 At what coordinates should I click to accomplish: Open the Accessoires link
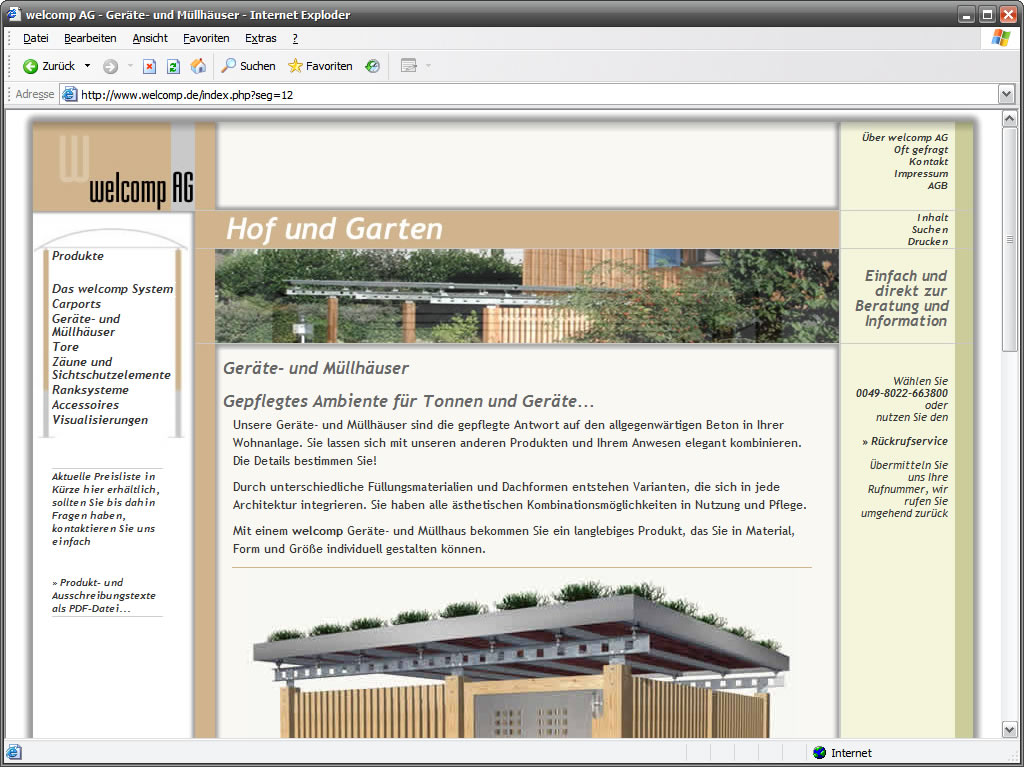click(85, 405)
